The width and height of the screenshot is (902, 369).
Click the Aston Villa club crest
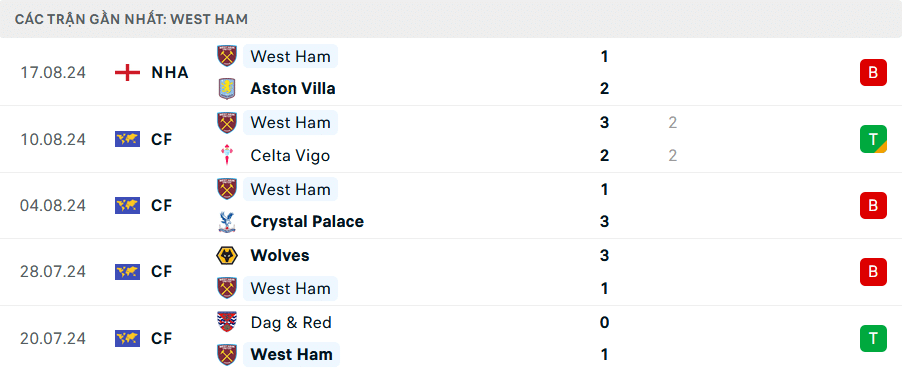tap(227, 89)
